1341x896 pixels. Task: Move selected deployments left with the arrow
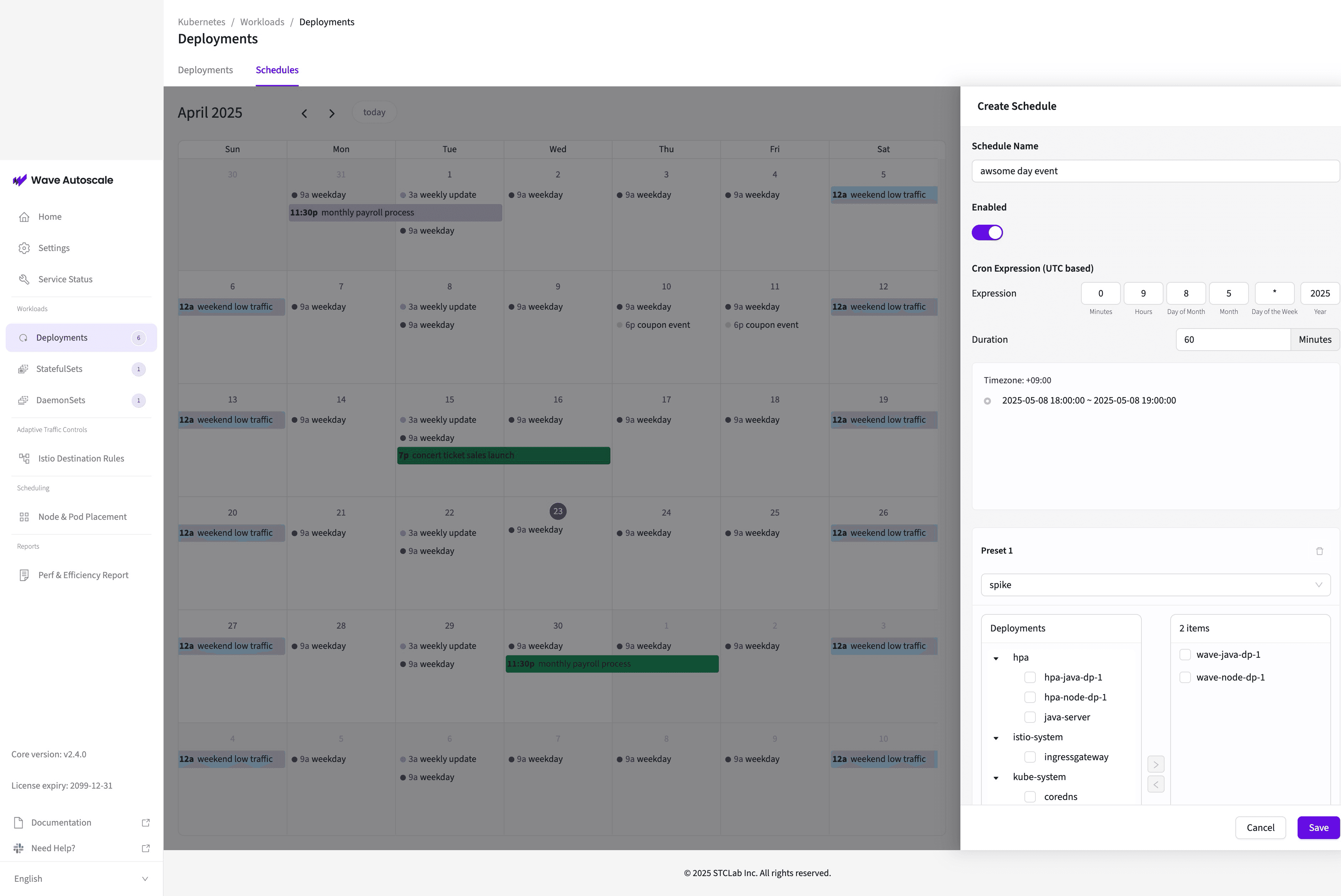(1156, 785)
